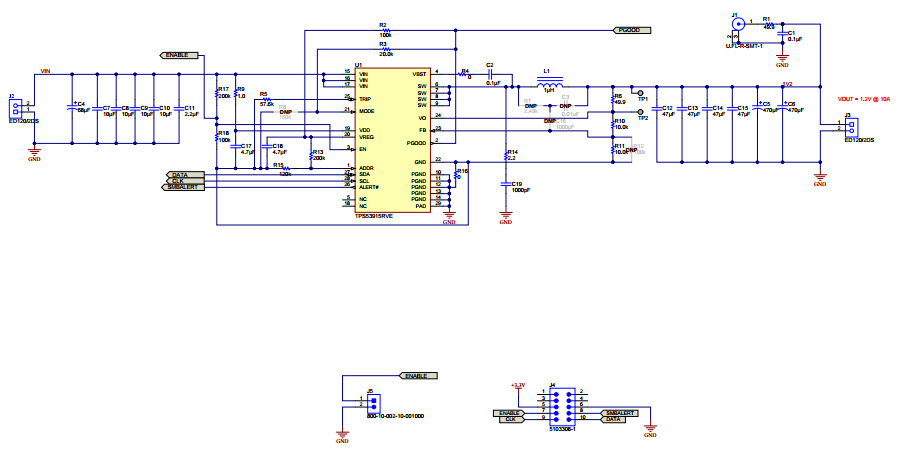The image size is (901, 452).
Task: Select the SMBALERT port left of U1
Action: [185, 187]
